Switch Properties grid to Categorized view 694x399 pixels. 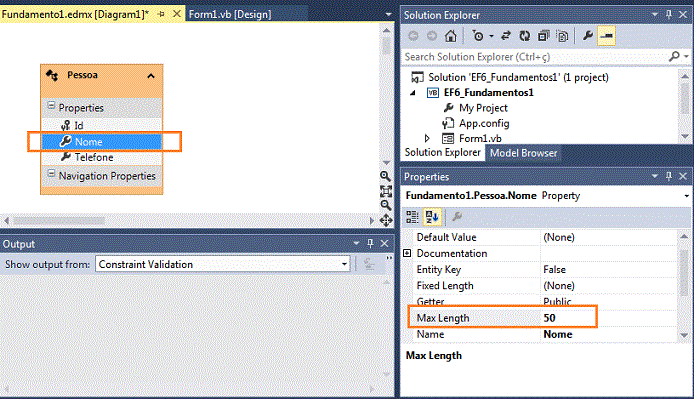coord(413,217)
